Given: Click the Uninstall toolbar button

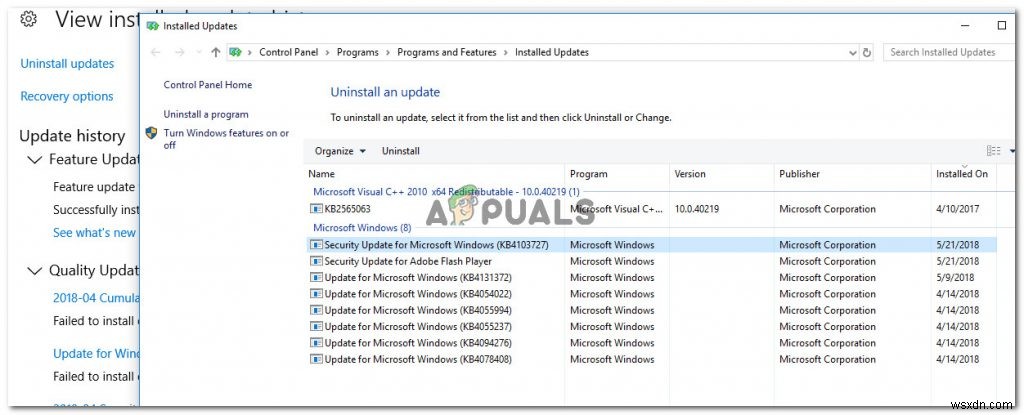Looking at the screenshot, I should (400, 151).
